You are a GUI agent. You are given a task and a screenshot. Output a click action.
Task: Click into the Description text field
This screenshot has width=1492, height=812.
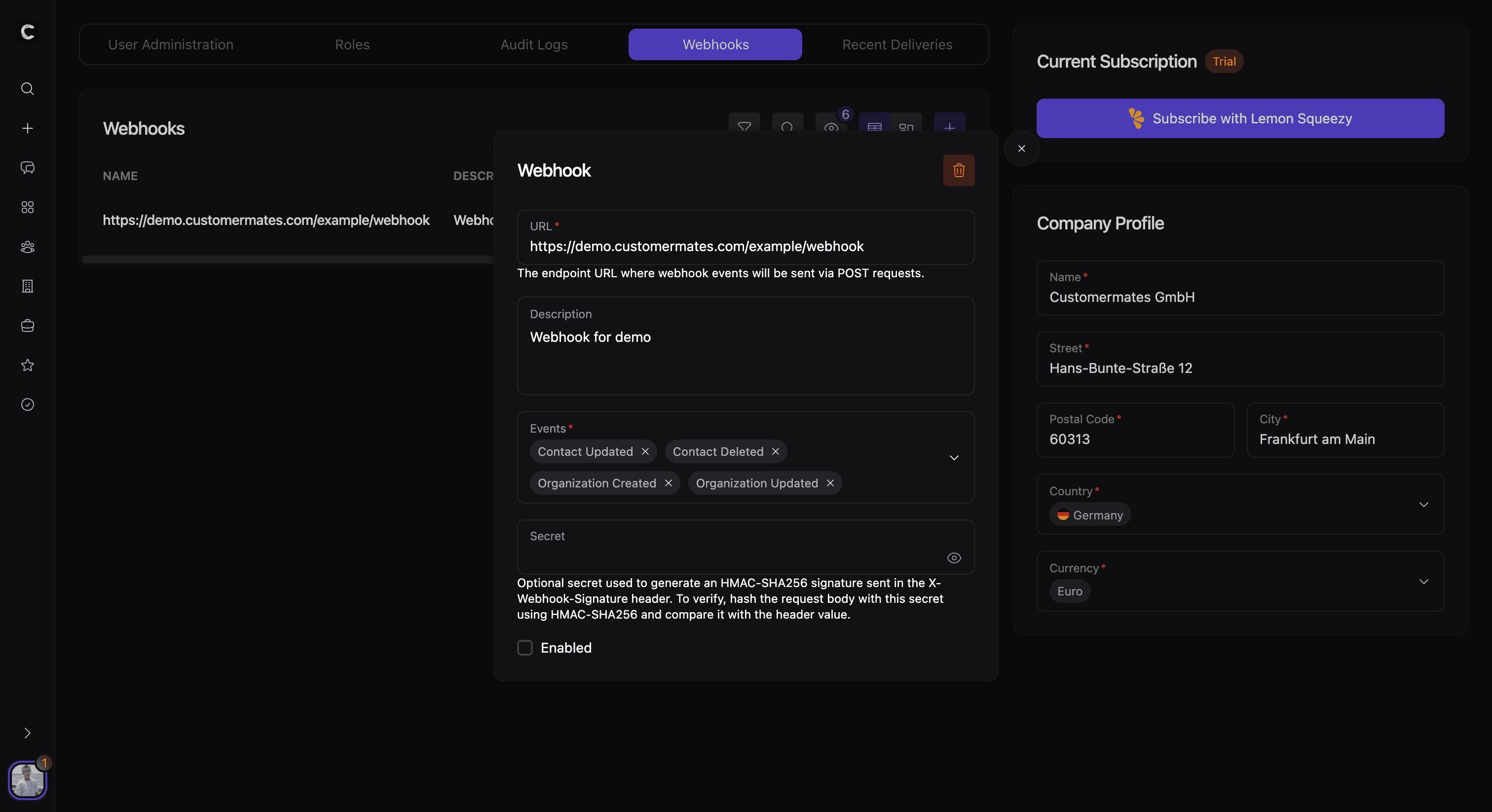[745, 353]
